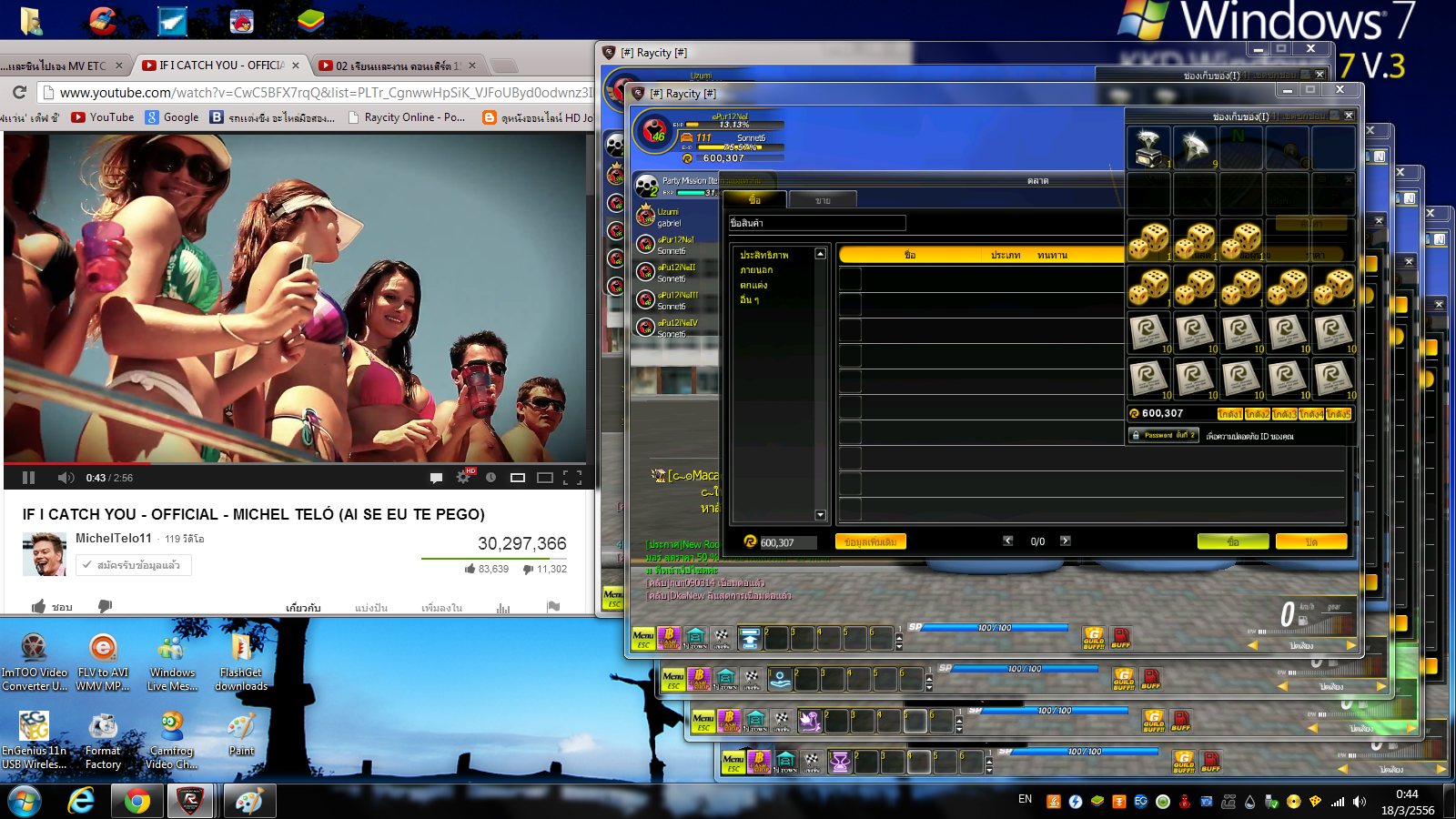Viewport: 1456px width, 819px height.
Task: Open the MichelTelo11 channel link
Action: 114,538
